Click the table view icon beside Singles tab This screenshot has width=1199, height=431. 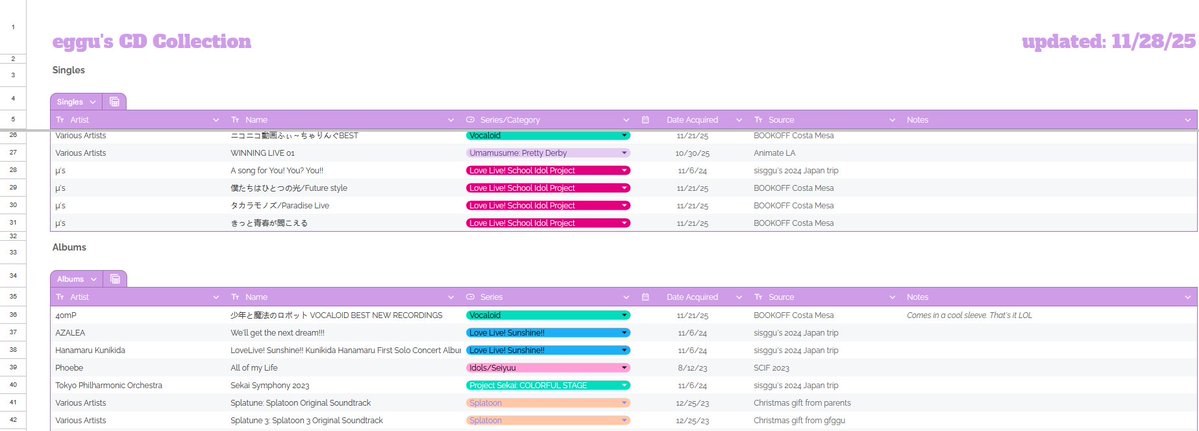click(x=115, y=102)
